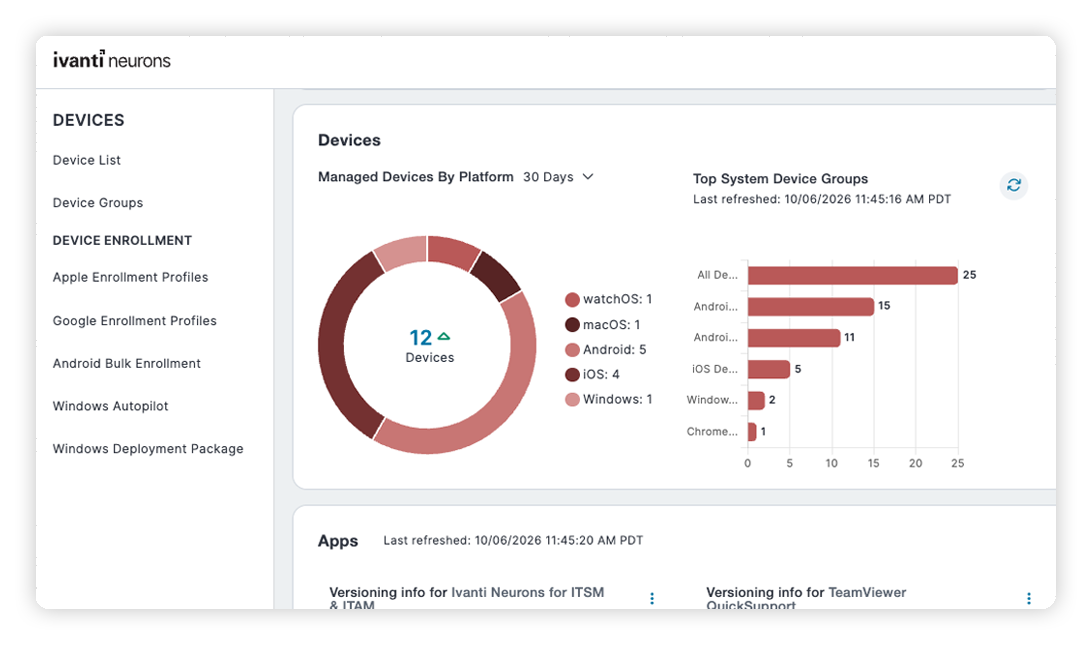Open Windows Autopilot page

pos(110,406)
